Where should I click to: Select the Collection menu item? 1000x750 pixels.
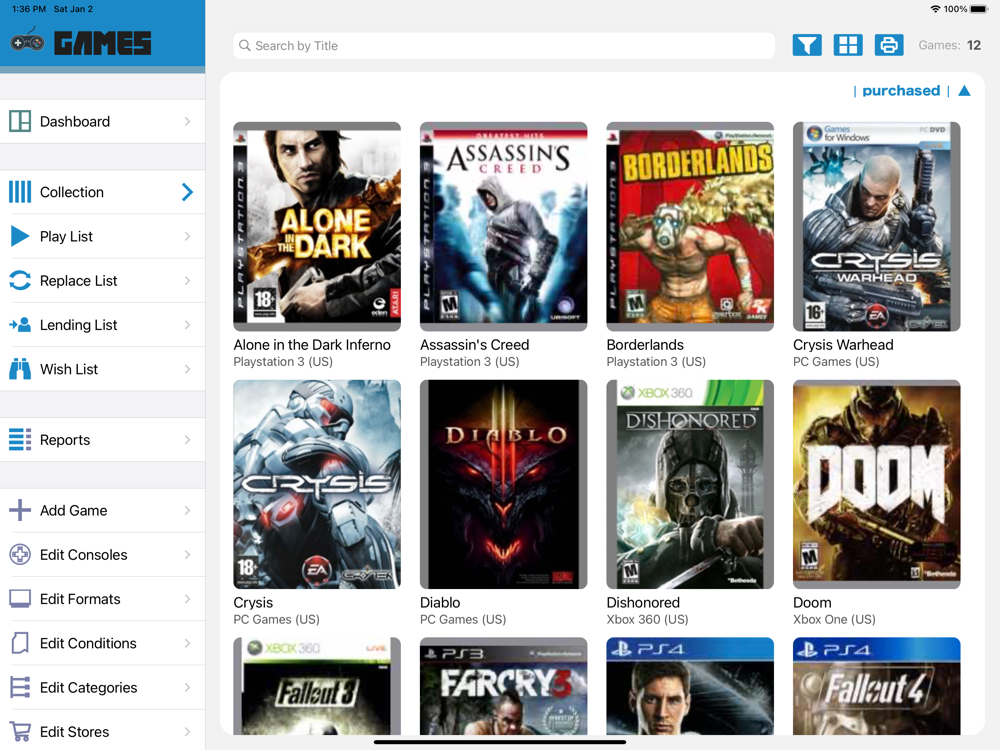point(102,192)
